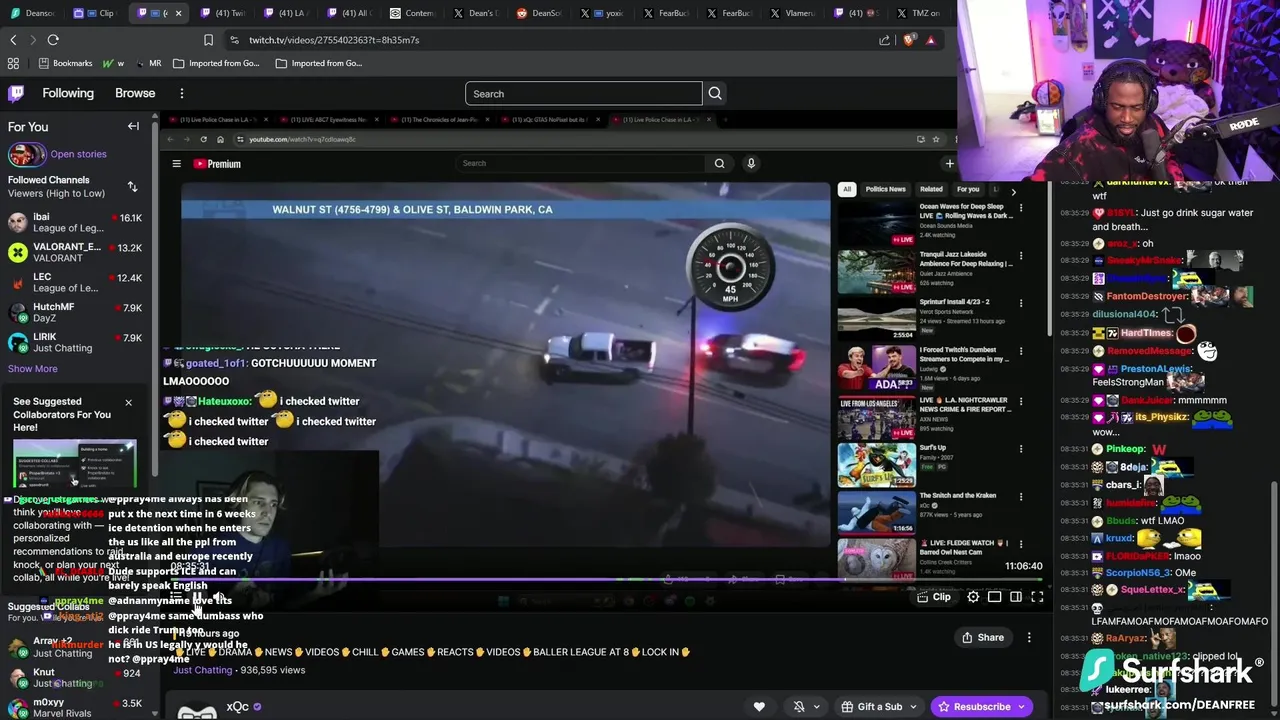The image size is (1280, 720).
Task: Open VALORANT_E channel in followed list
Action: point(75,253)
